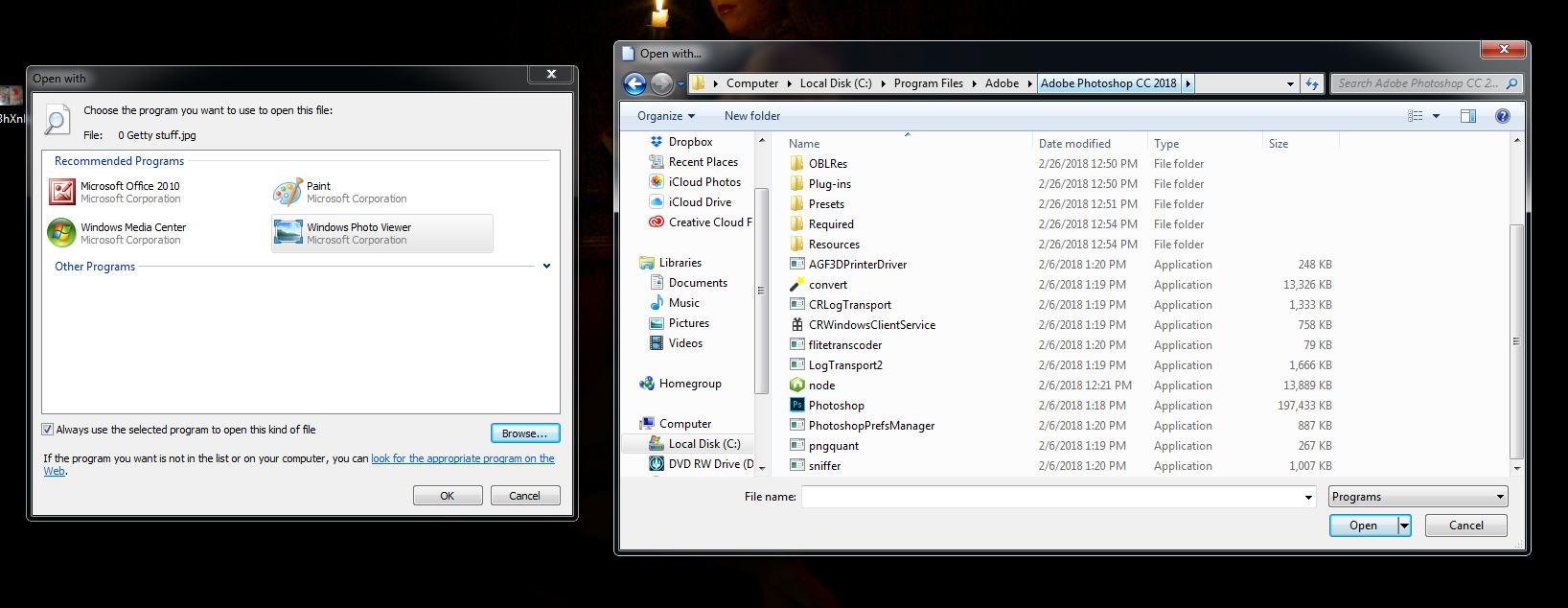Screen dimensions: 1568x608
Task: Select the sniffer file
Action: coord(824,466)
